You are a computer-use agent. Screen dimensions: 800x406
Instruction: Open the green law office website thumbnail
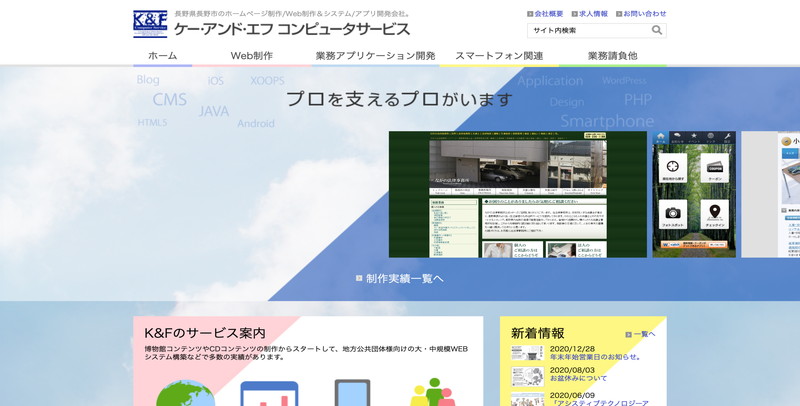(518, 194)
